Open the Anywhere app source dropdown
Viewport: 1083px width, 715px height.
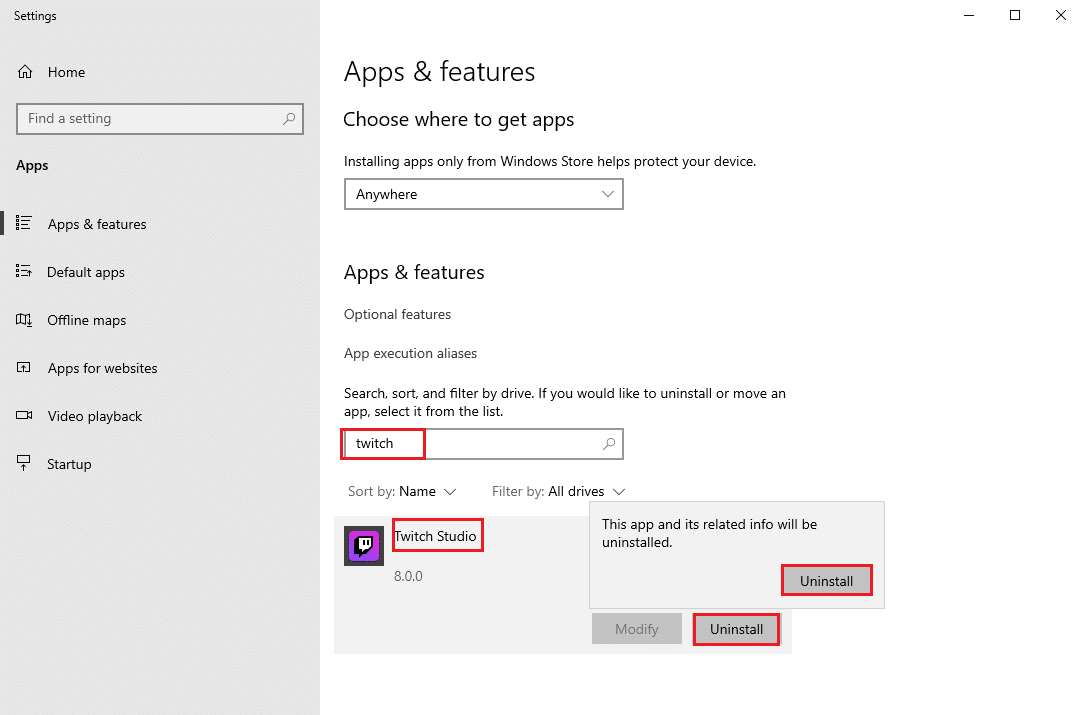coord(483,194)
